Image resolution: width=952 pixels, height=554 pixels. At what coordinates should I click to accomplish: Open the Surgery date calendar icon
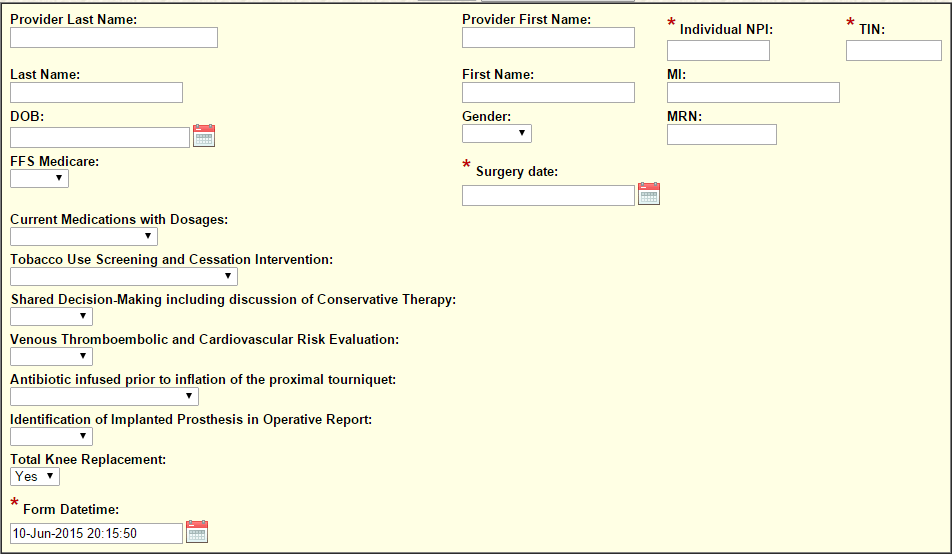[x=649, y=194]
